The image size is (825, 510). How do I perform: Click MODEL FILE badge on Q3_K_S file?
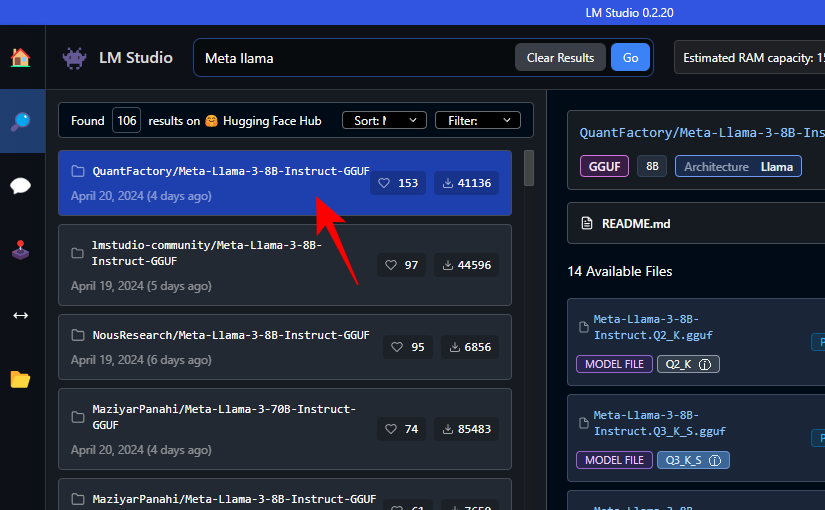click(614, 460)
